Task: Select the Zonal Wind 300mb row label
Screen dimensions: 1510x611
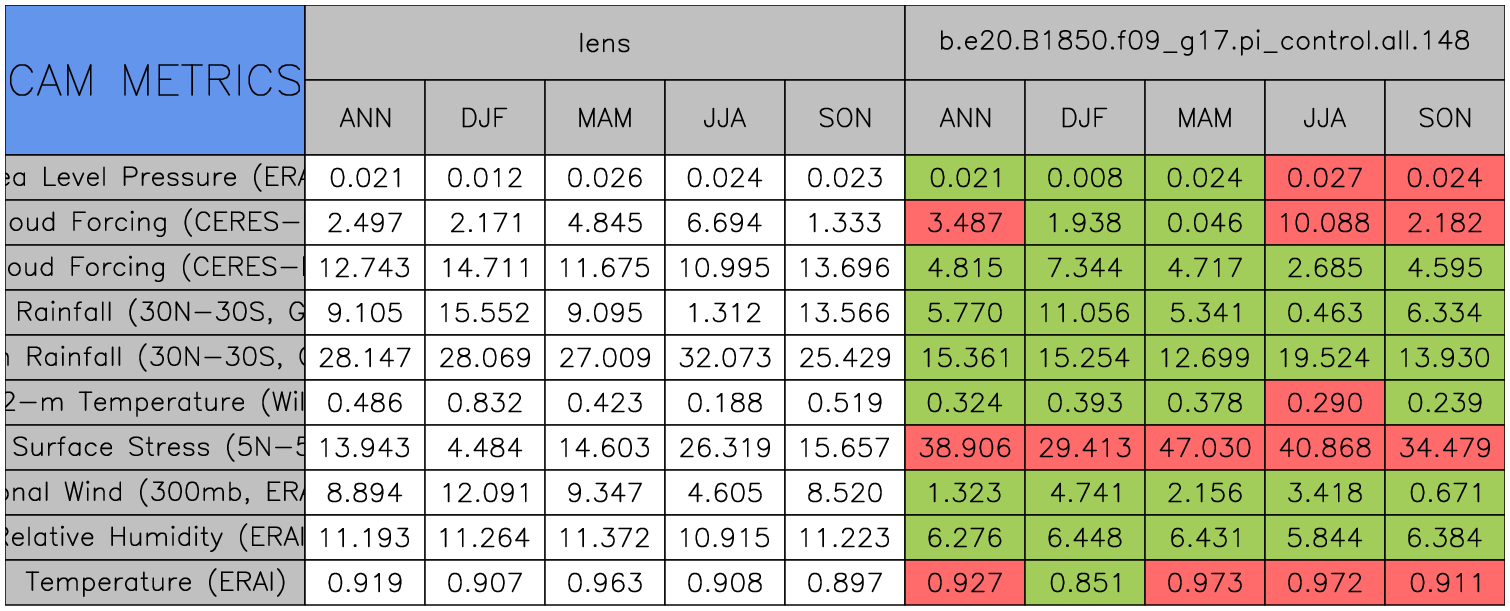Action: 155,492
